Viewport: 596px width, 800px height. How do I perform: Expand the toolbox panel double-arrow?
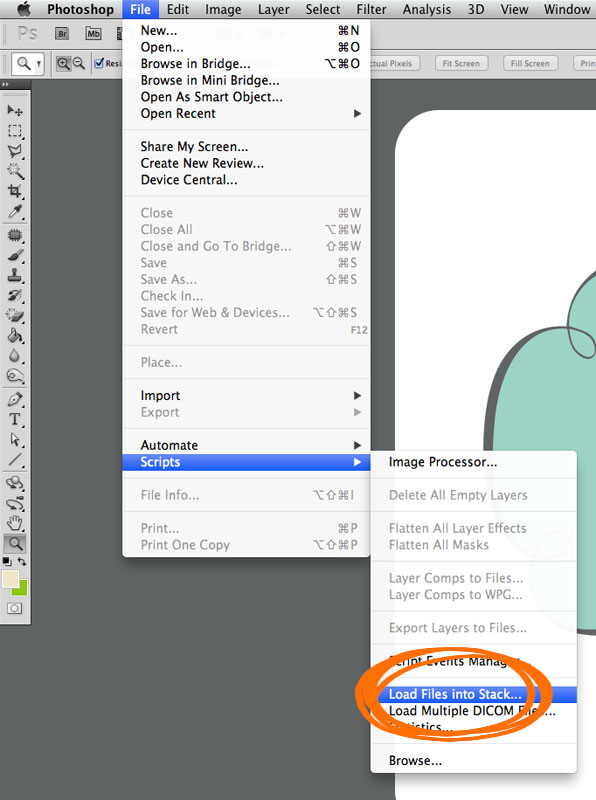click(x=5, y=85)
